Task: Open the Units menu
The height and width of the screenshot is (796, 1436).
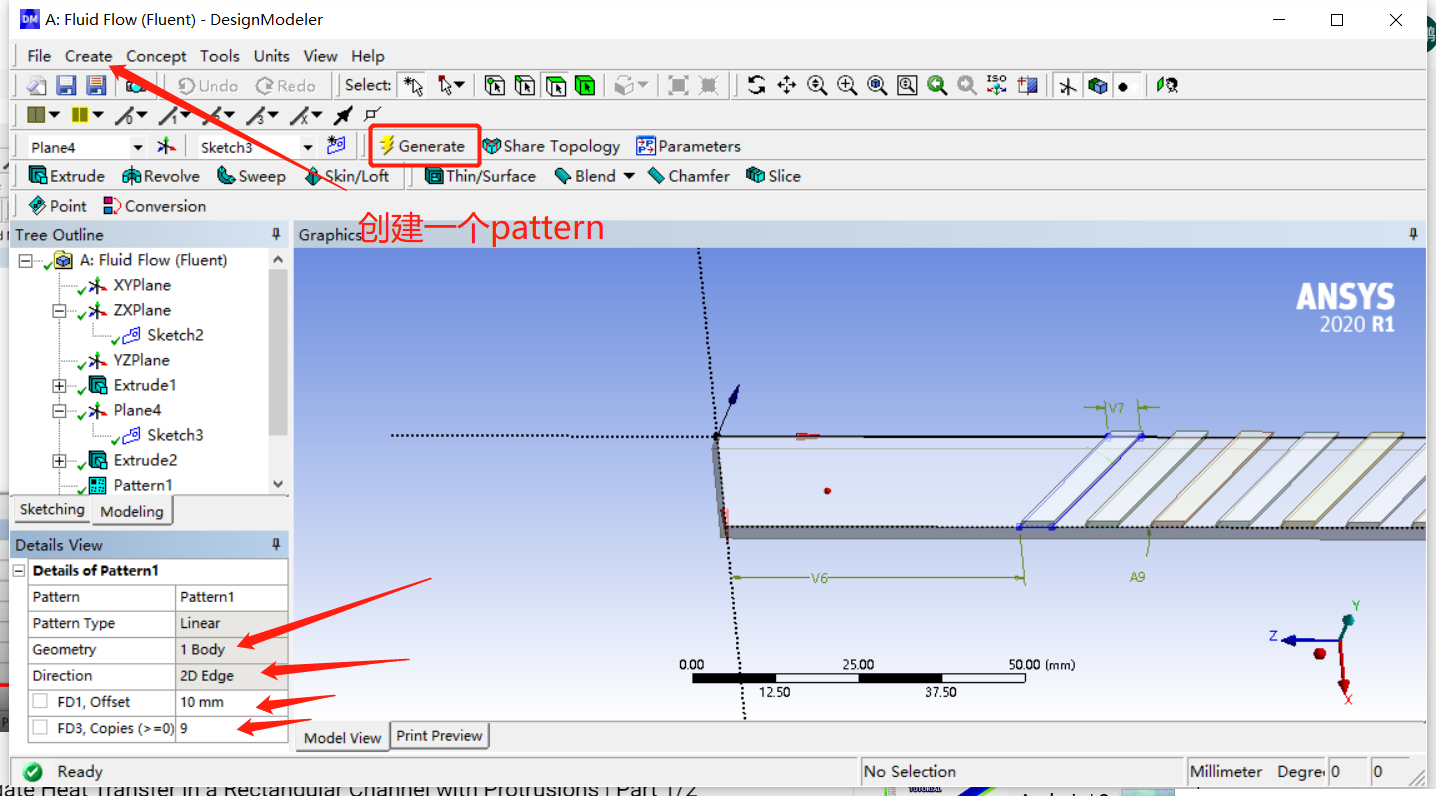Action: click(x=272, y=56)
